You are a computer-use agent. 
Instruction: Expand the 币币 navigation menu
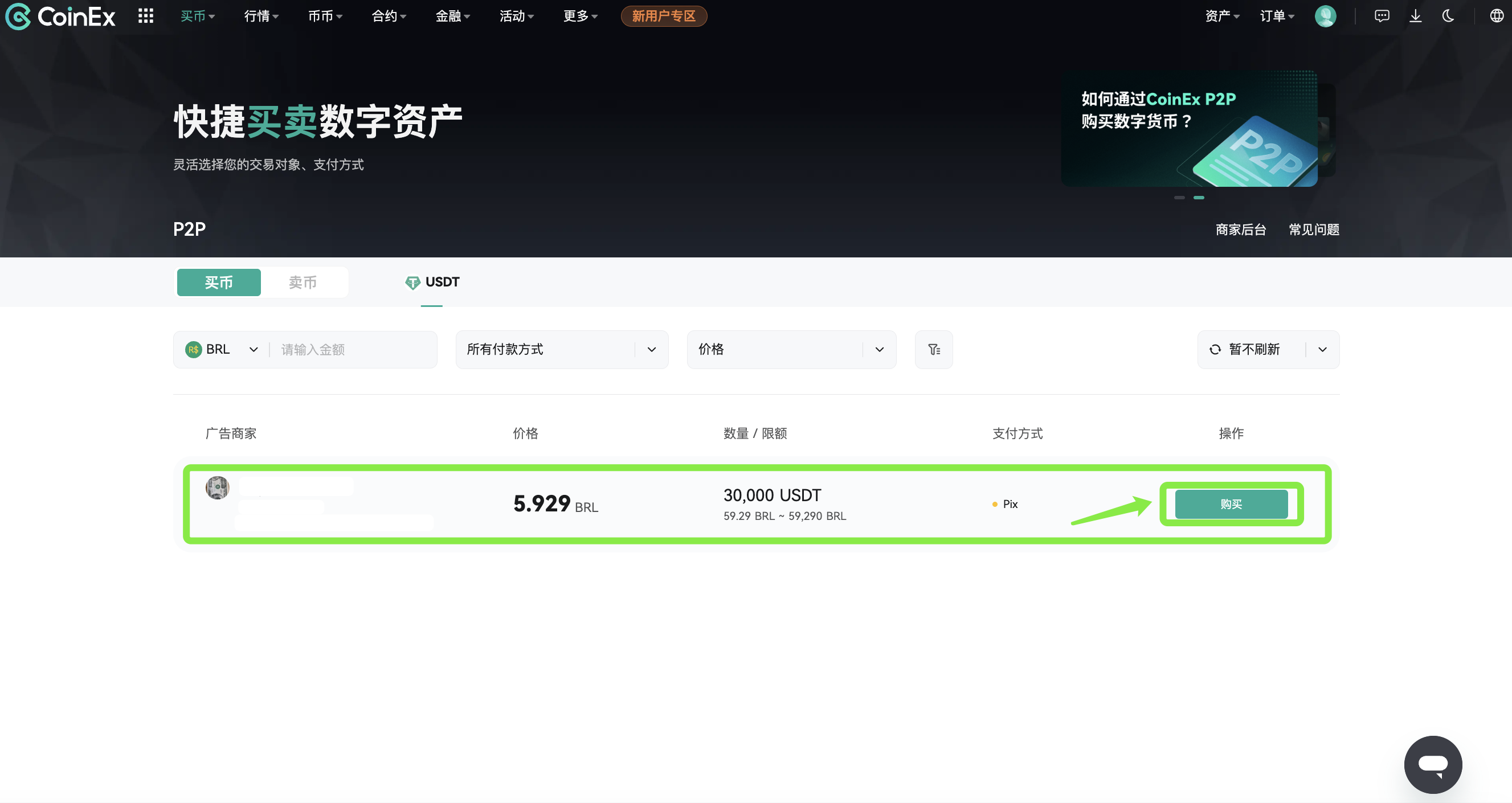[325, 16]
